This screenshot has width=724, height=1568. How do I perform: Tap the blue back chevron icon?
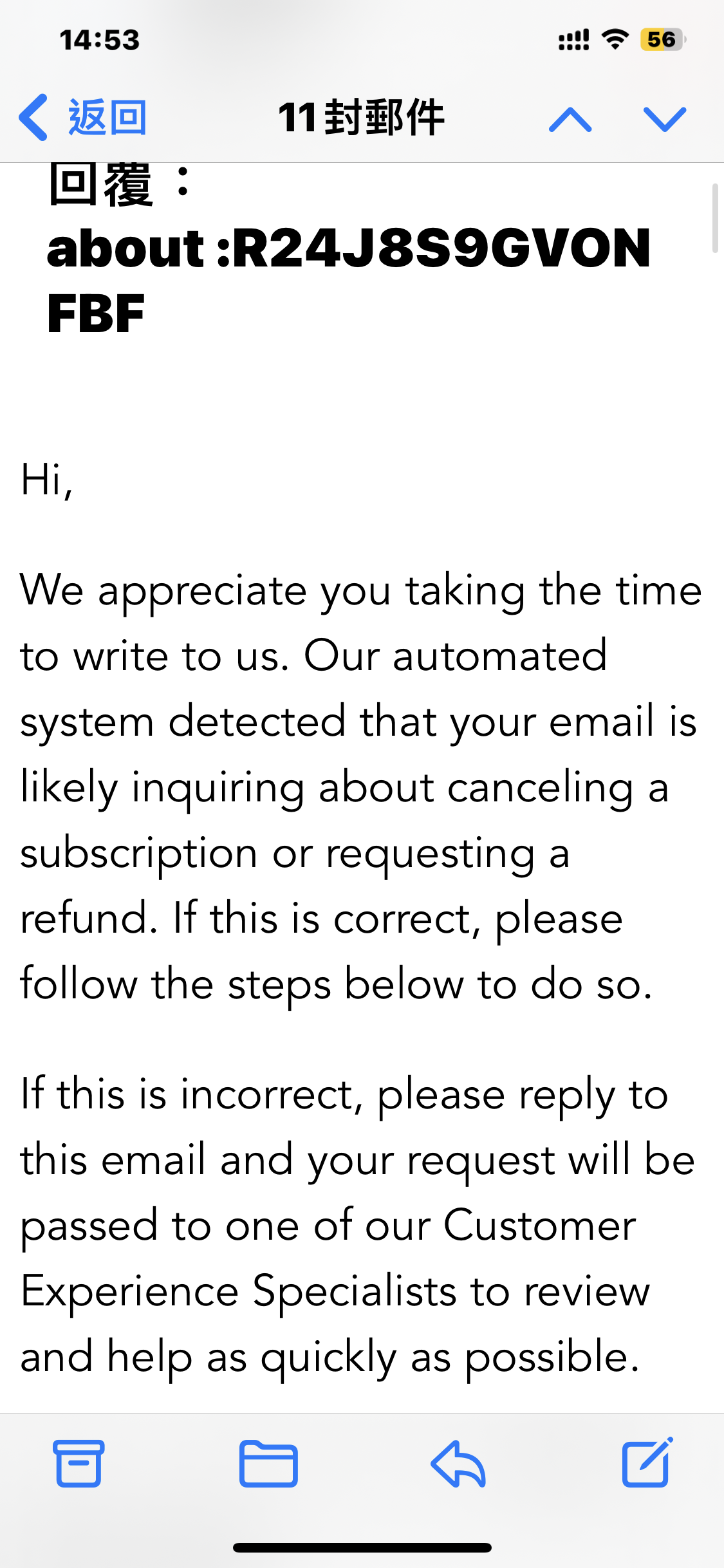pyautogui.click(x=33, y=118)
